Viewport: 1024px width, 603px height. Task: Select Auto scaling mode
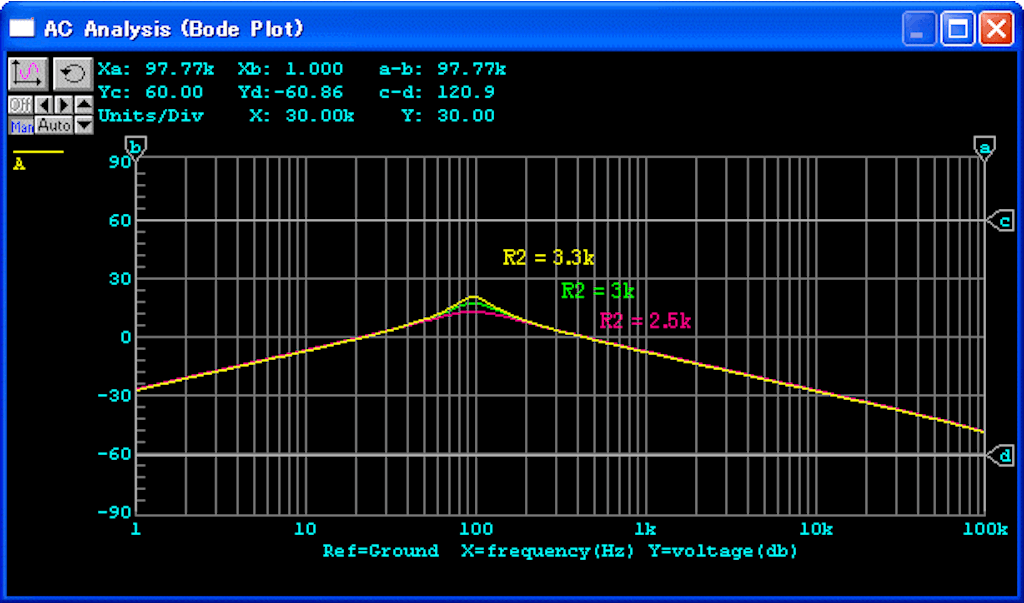54,125
